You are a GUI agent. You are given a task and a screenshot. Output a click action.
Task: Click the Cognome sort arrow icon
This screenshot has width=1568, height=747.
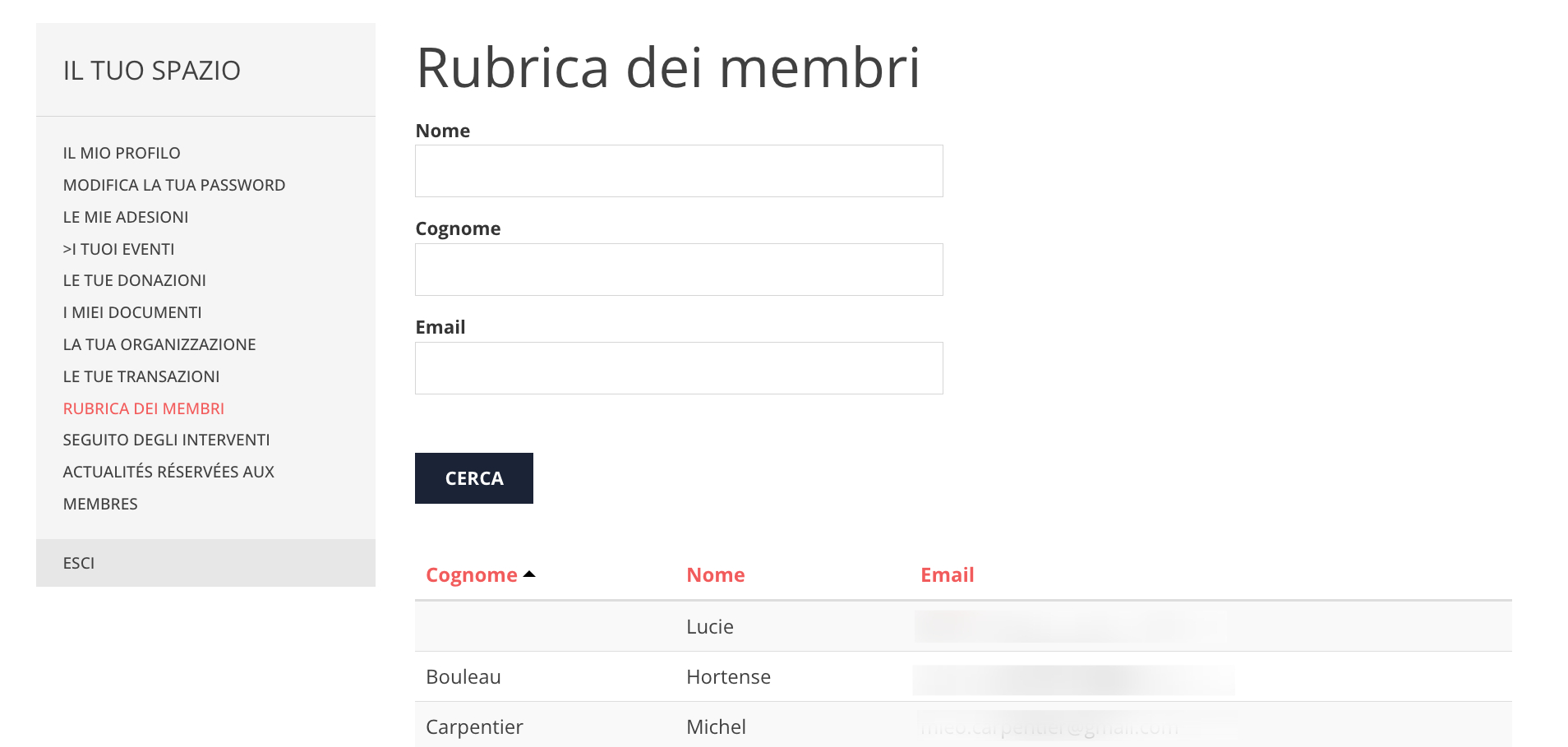529,574
